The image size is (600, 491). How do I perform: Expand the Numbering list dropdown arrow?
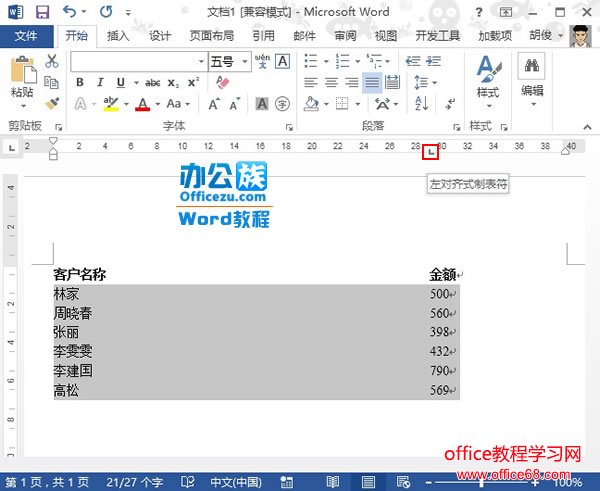coord(358,62)
